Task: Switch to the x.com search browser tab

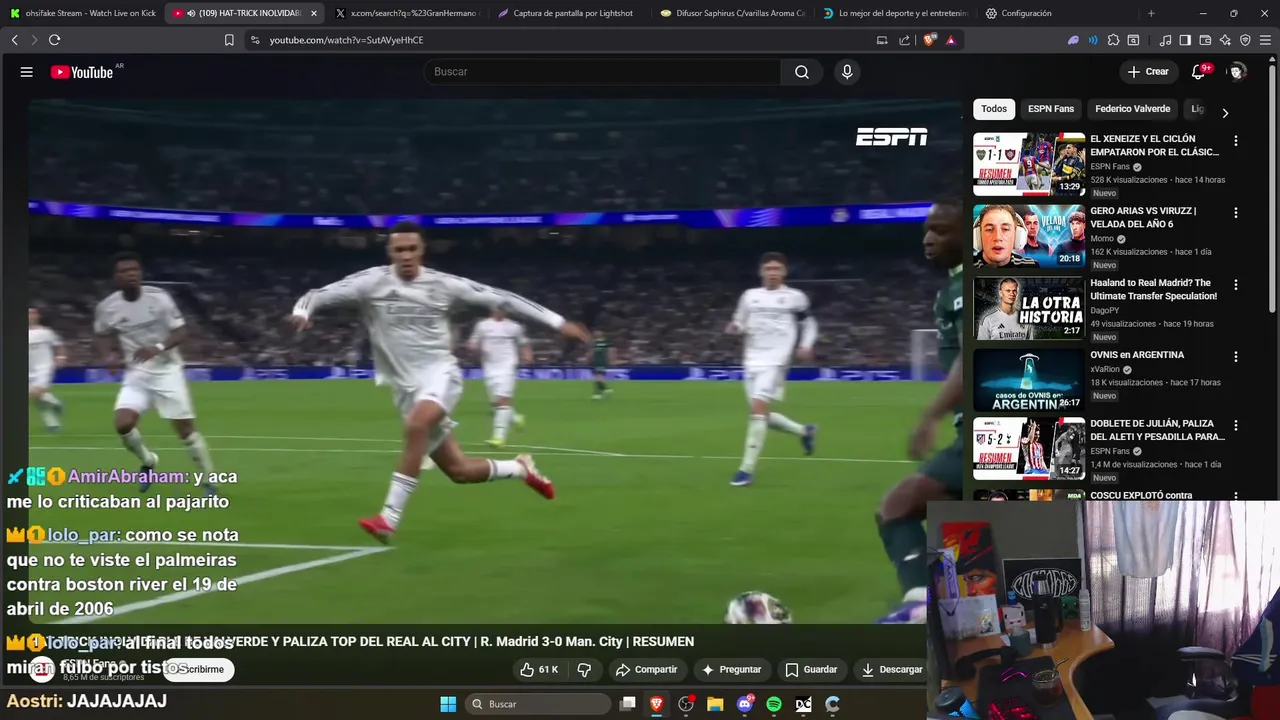Action: click(408, 13)
